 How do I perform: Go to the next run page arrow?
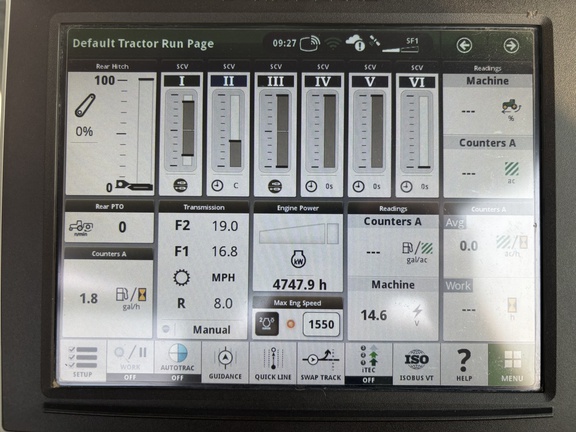(511, 46)
